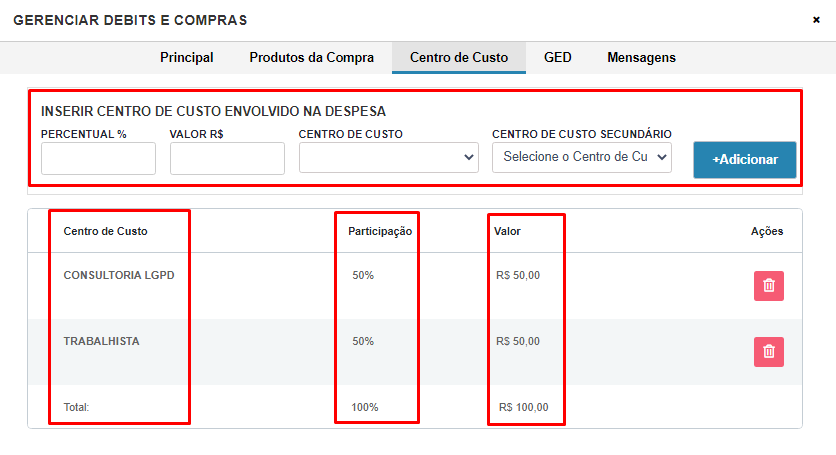Delete the TRABALHISTA cost center row
The image size is (836, 455).
tap(768, 352)
